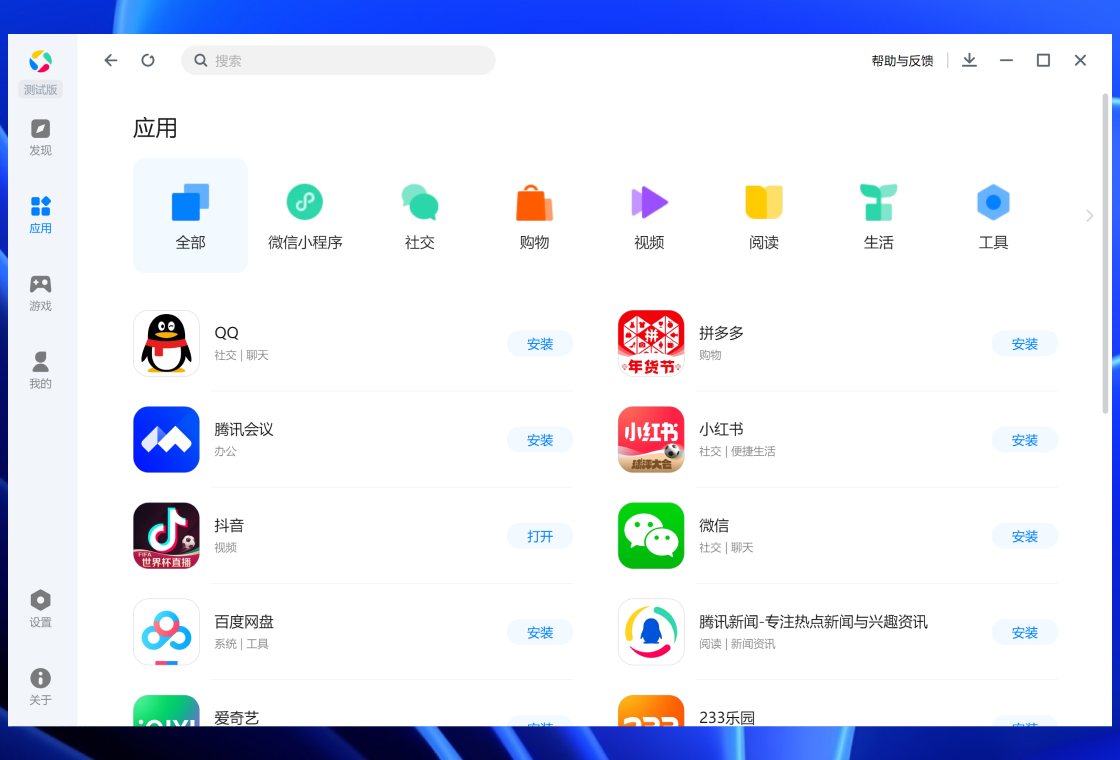
Task: Install the 小红书 app
Action: [x=1024, y=440]
